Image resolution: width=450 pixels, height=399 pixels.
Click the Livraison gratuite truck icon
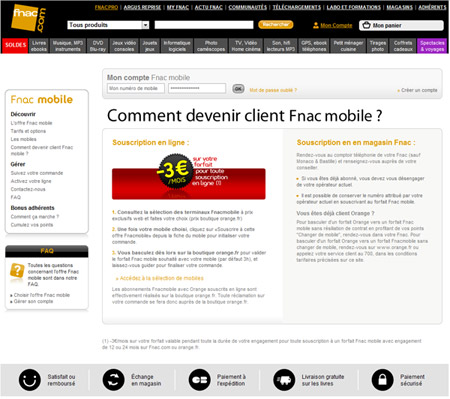tap(284, 380)
